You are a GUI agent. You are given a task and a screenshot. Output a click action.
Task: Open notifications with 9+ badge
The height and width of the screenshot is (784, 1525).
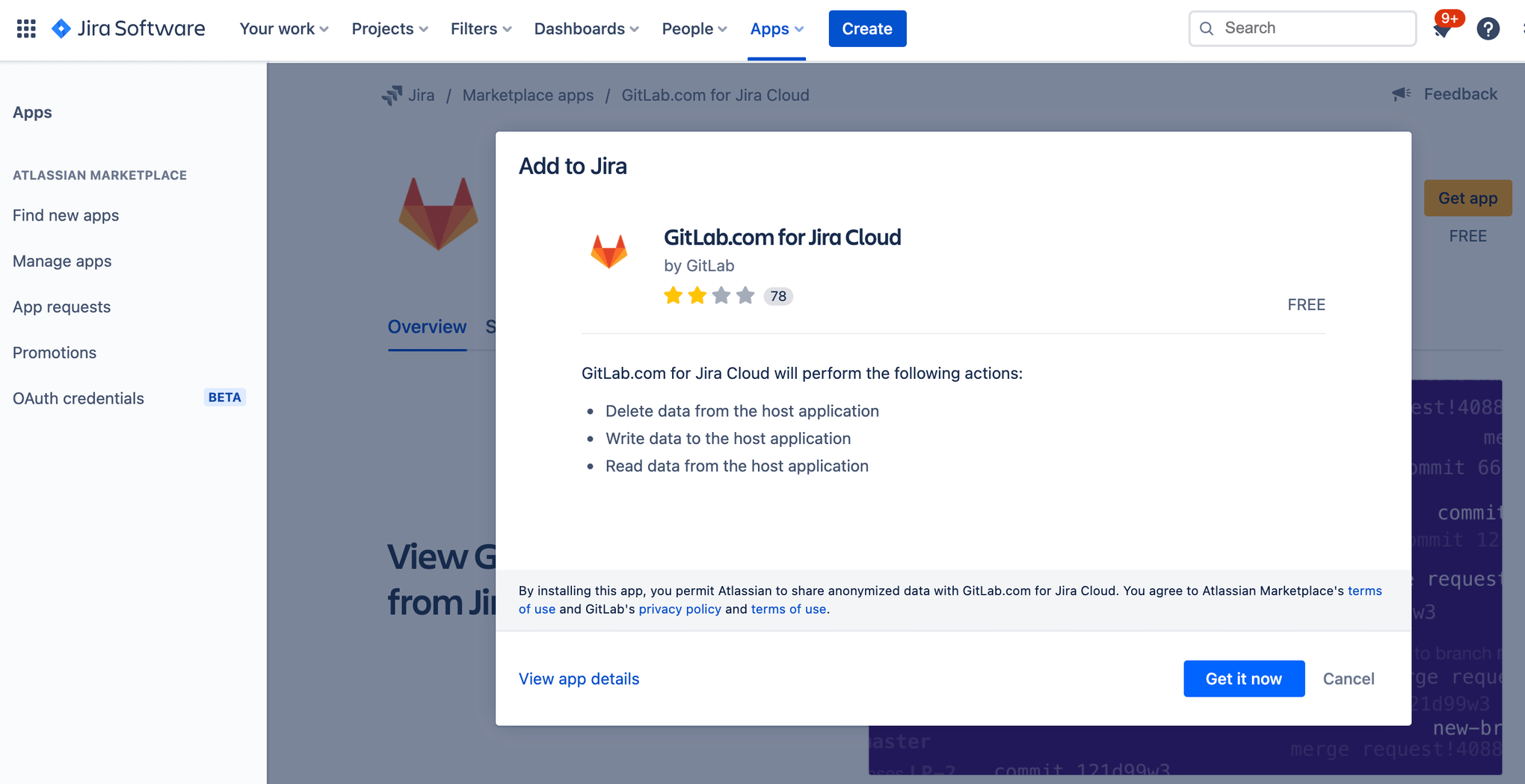click(x=1443, y=28)
